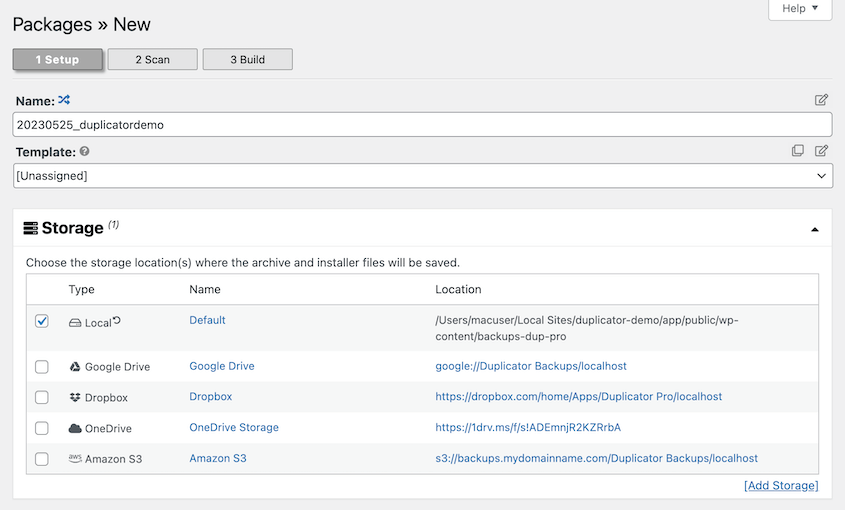Go to the 3 Build step
Image resolution: width=845 pixels, height=510 pixels.
[248, 59]
